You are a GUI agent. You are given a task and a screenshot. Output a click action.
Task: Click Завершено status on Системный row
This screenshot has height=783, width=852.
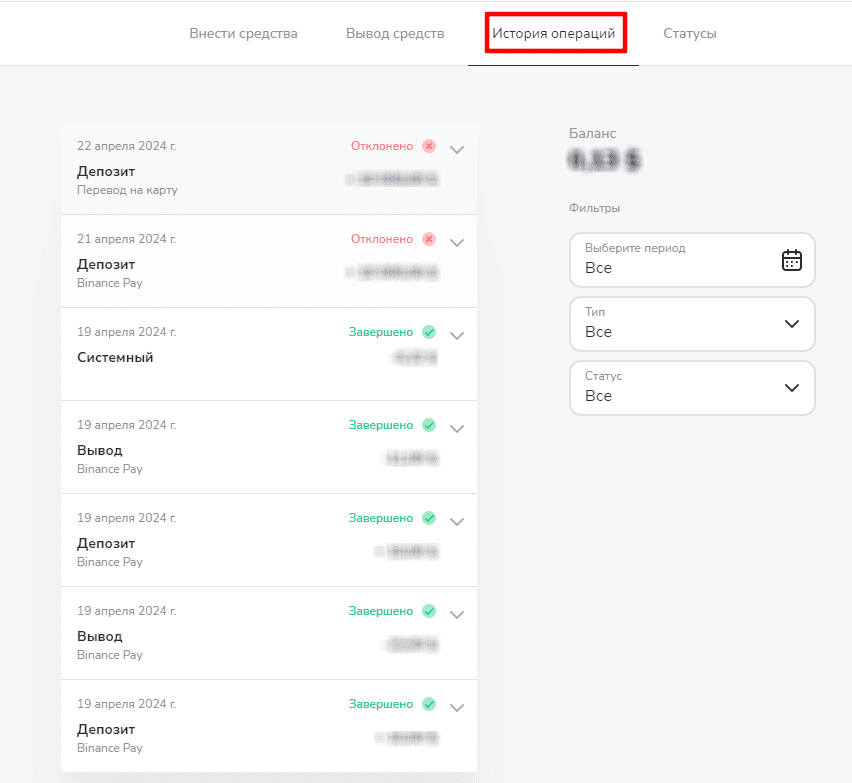[380, 332]
